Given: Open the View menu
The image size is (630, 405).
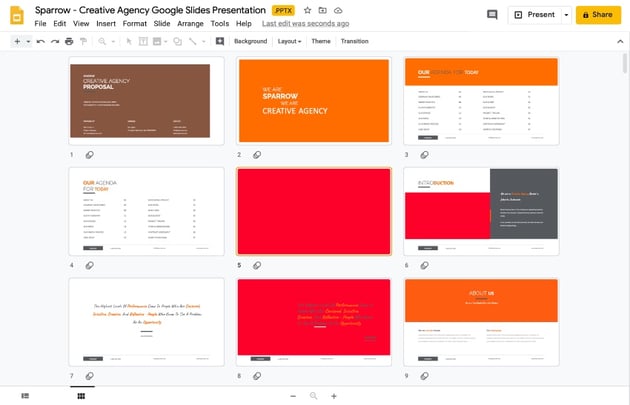Looking at the screenshot, I should tap(81, 24).
